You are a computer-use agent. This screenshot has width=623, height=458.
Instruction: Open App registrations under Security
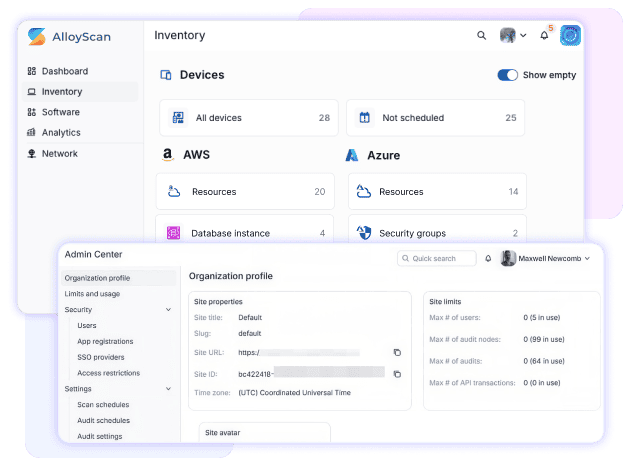pos(105,341)
